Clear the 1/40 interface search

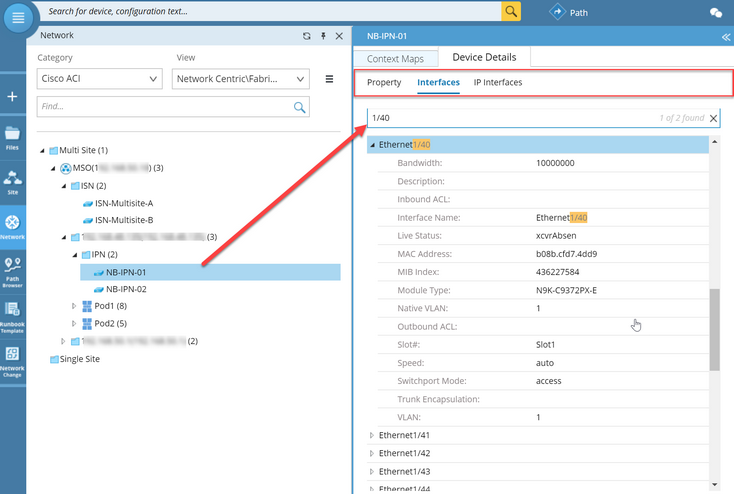tap(713, 119)
